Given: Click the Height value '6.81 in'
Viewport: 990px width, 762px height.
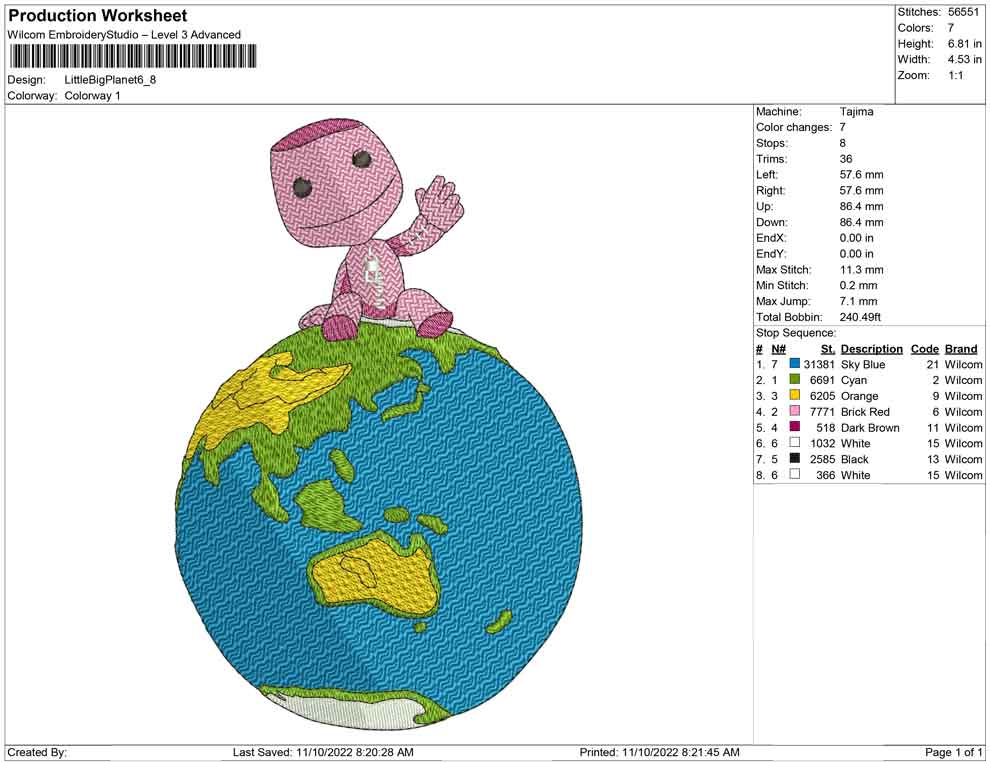Looking at the screenshot, I should pyautogui.click(x=964, y=44).
